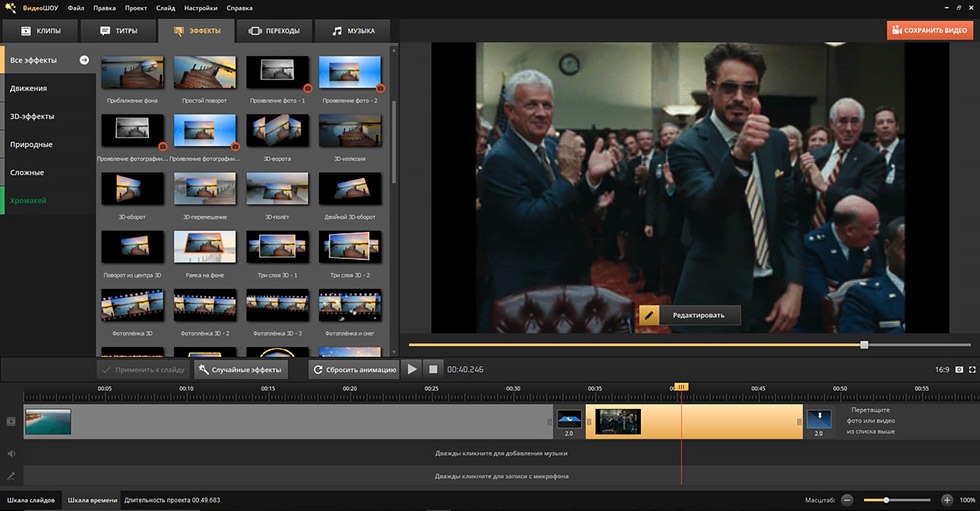Select the Все эффекты category

[x=49, y=60]
